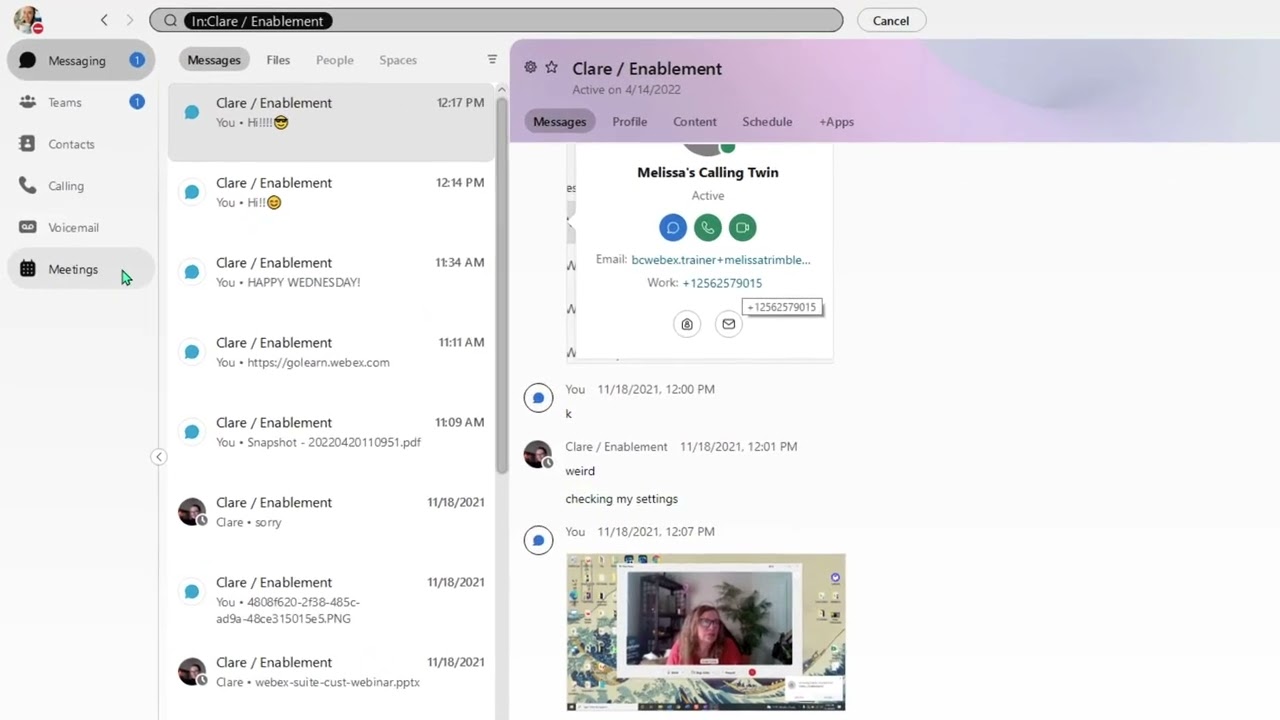
Task: Open the 12:17 PM Hi!!!! search result
Action: (x=331, y=121)
